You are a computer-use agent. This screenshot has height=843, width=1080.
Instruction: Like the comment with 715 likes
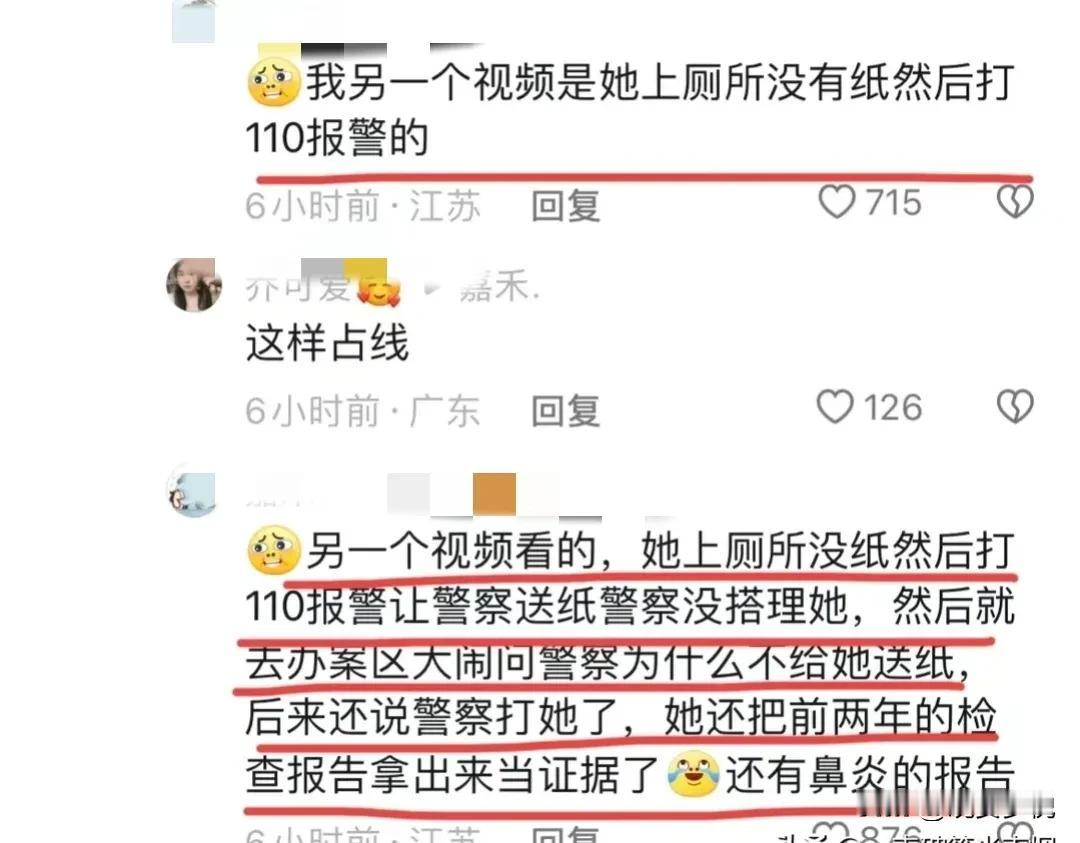[x=836, y=202]
